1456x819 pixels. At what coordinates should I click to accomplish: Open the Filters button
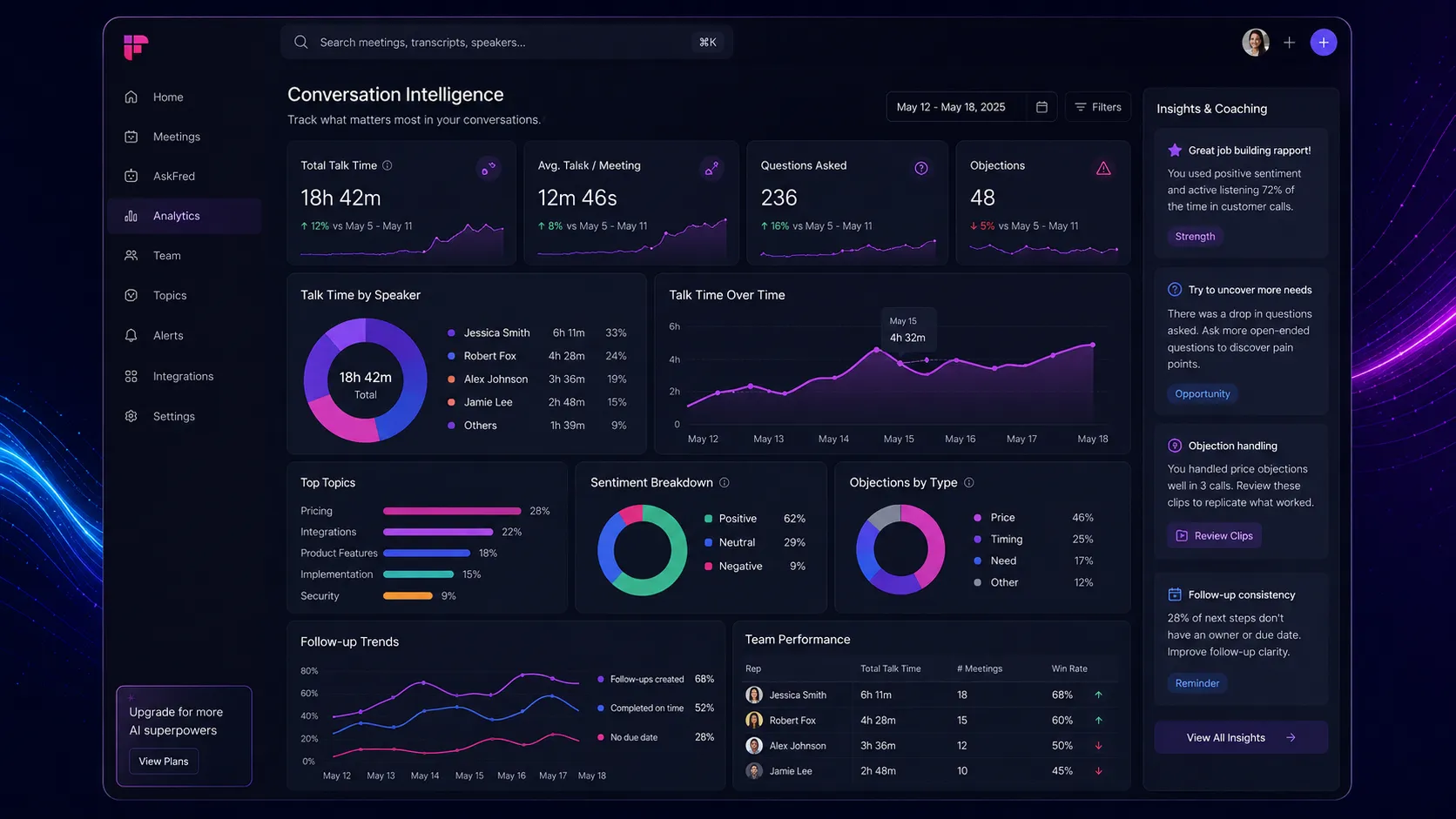1098,107
